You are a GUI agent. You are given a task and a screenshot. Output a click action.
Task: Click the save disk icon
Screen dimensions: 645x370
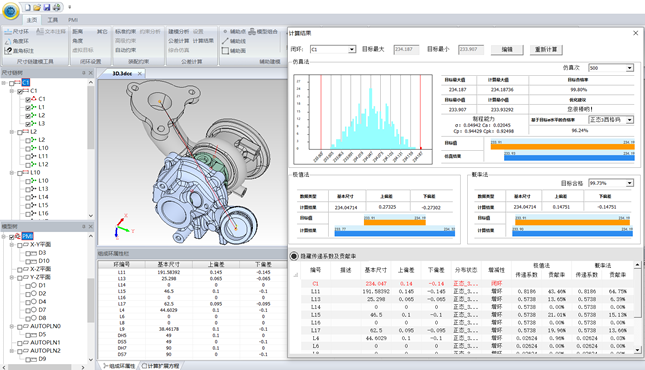click(x=47, y=7)
